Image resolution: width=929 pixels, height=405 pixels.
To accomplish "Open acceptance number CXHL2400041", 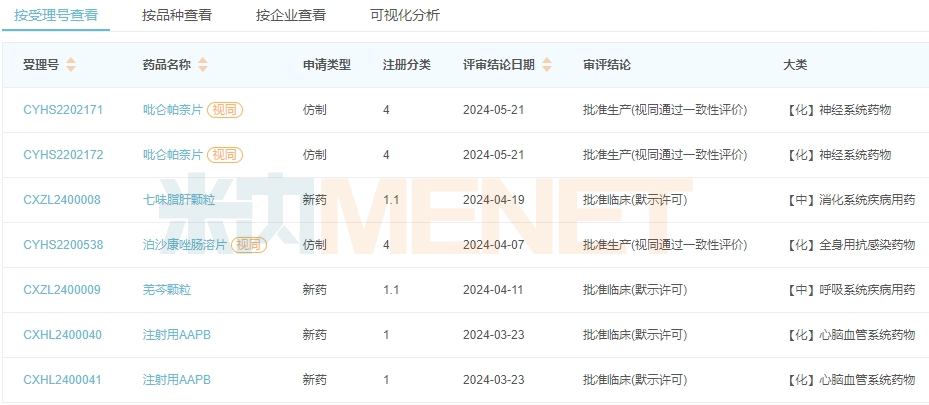I will pos(62,380).
